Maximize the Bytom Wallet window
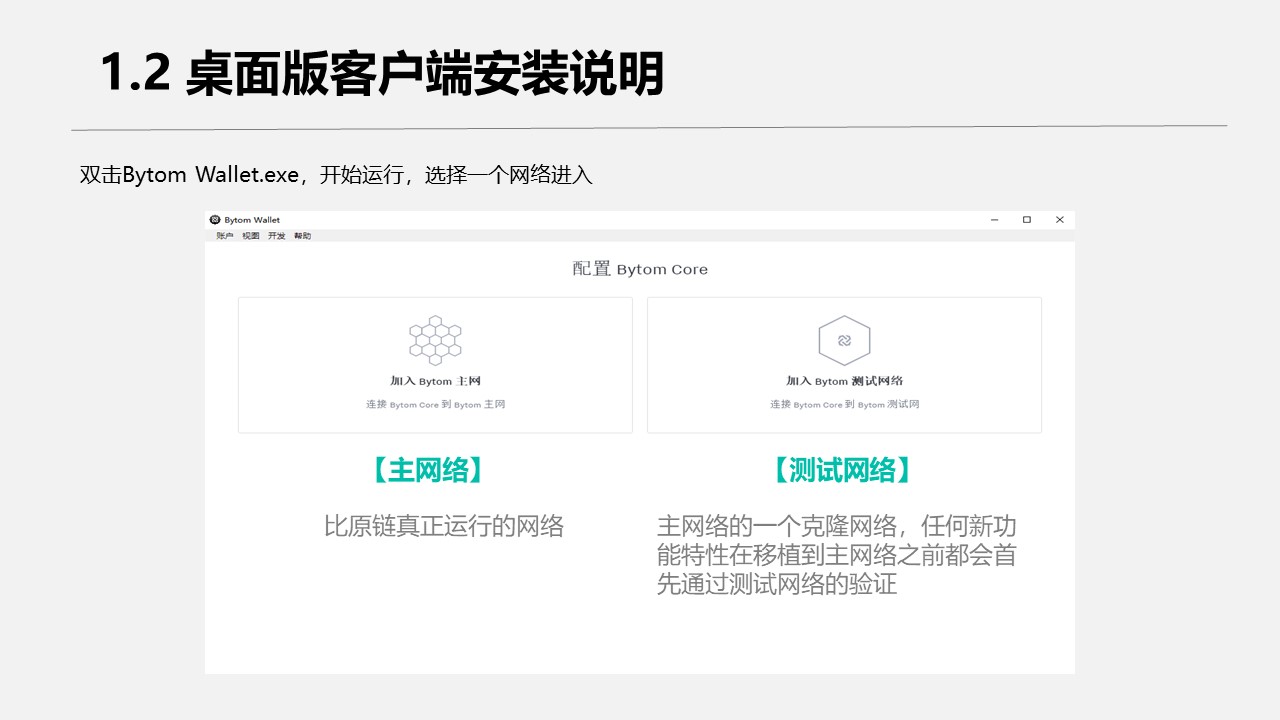This screenshot has width=1280, height=720. (x=1027, y=220)
